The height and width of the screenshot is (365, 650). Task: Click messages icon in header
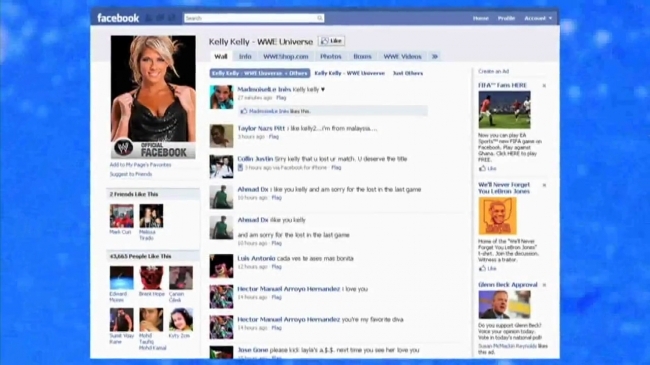160,18
